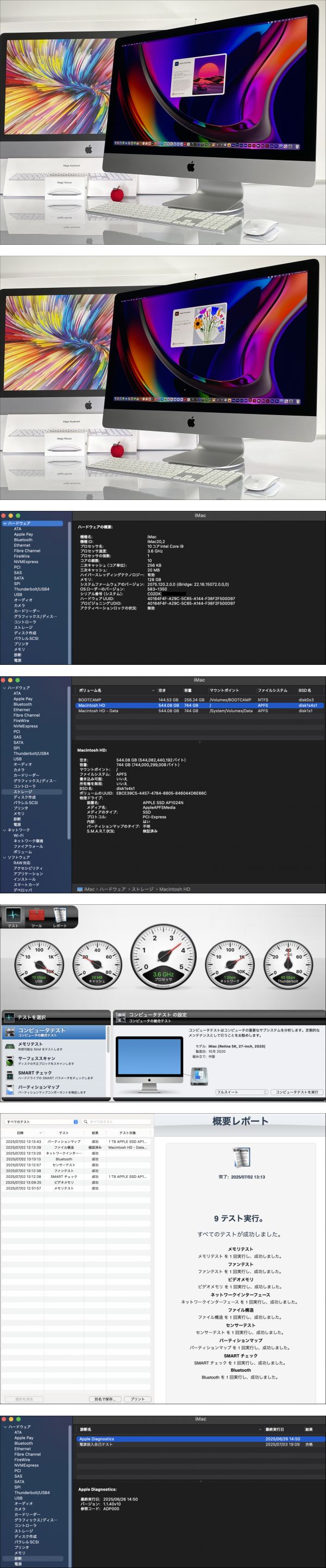The width and height of the screenshot is (326, 1568).
Task: Select the ビデオメモリ 13:09:25 report row
Action: pos(76,1182)
